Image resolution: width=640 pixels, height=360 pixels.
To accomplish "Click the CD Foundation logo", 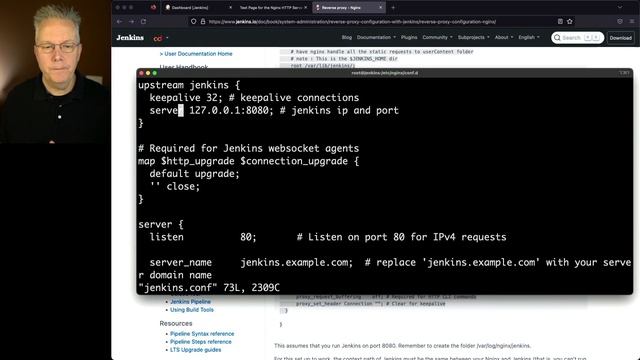I will pos(158,38).
